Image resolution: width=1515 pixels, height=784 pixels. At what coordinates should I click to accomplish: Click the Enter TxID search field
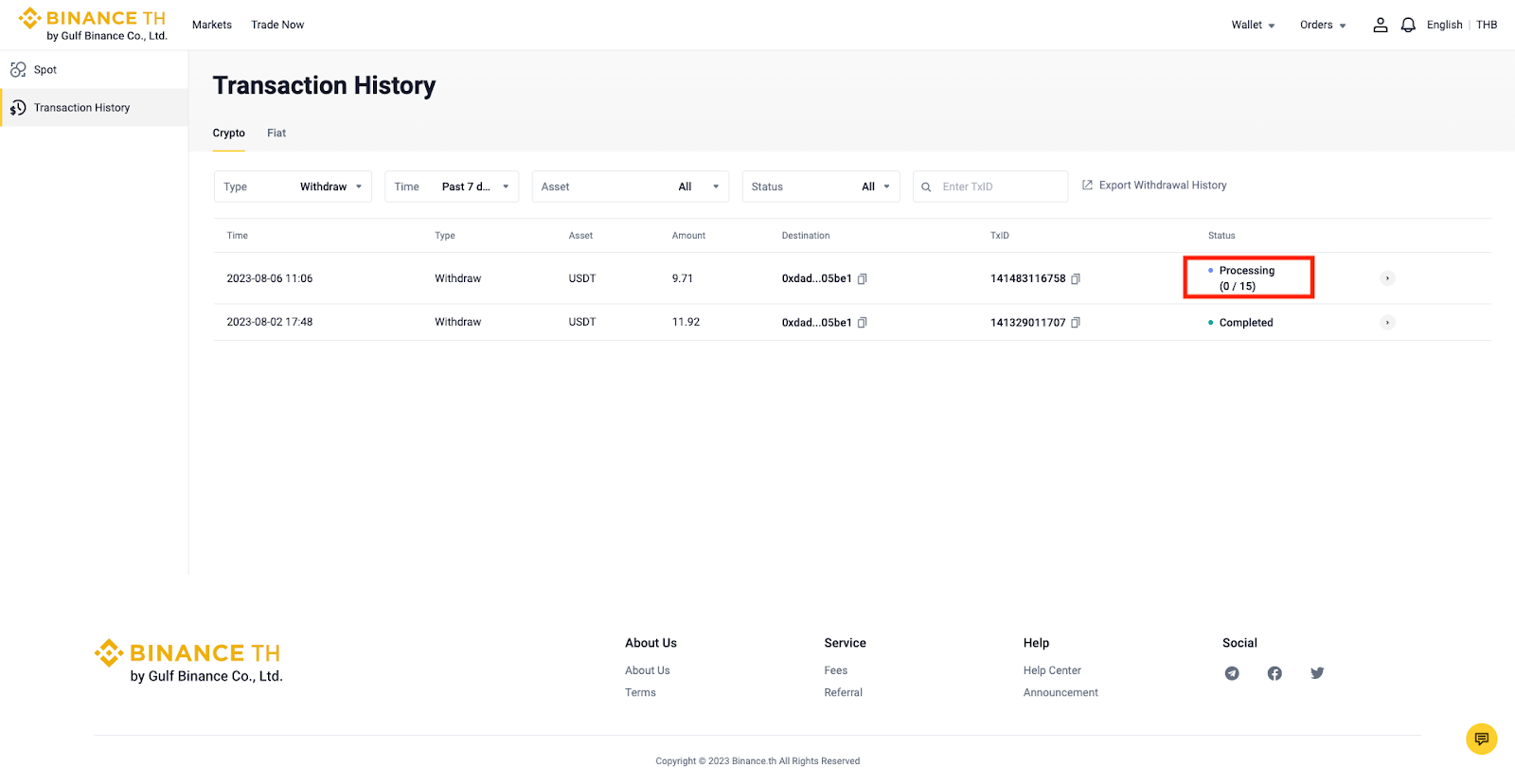999,187
